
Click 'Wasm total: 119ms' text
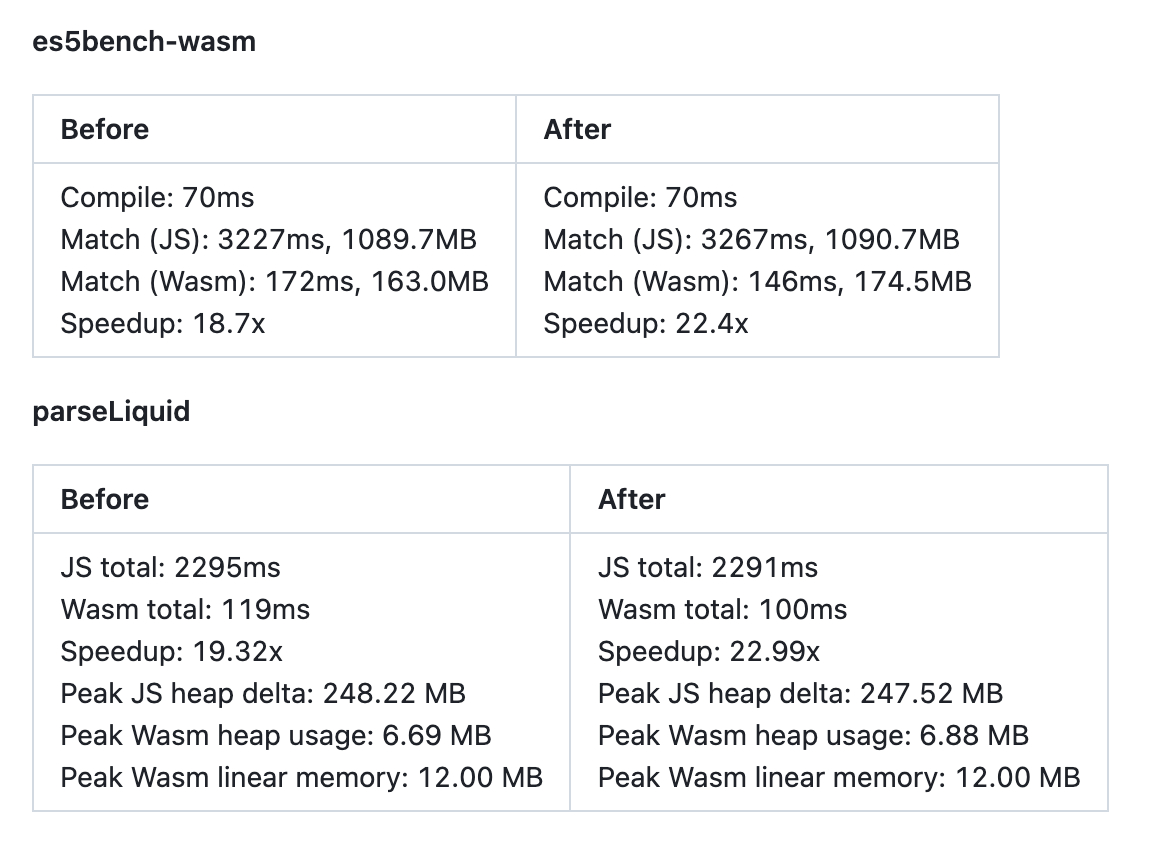coord(185,610)
